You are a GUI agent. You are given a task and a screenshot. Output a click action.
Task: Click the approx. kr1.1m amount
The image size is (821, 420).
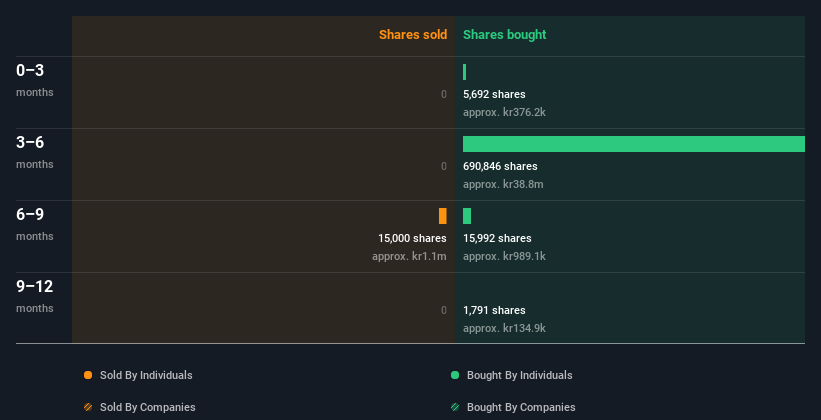(x=409, y=257)
